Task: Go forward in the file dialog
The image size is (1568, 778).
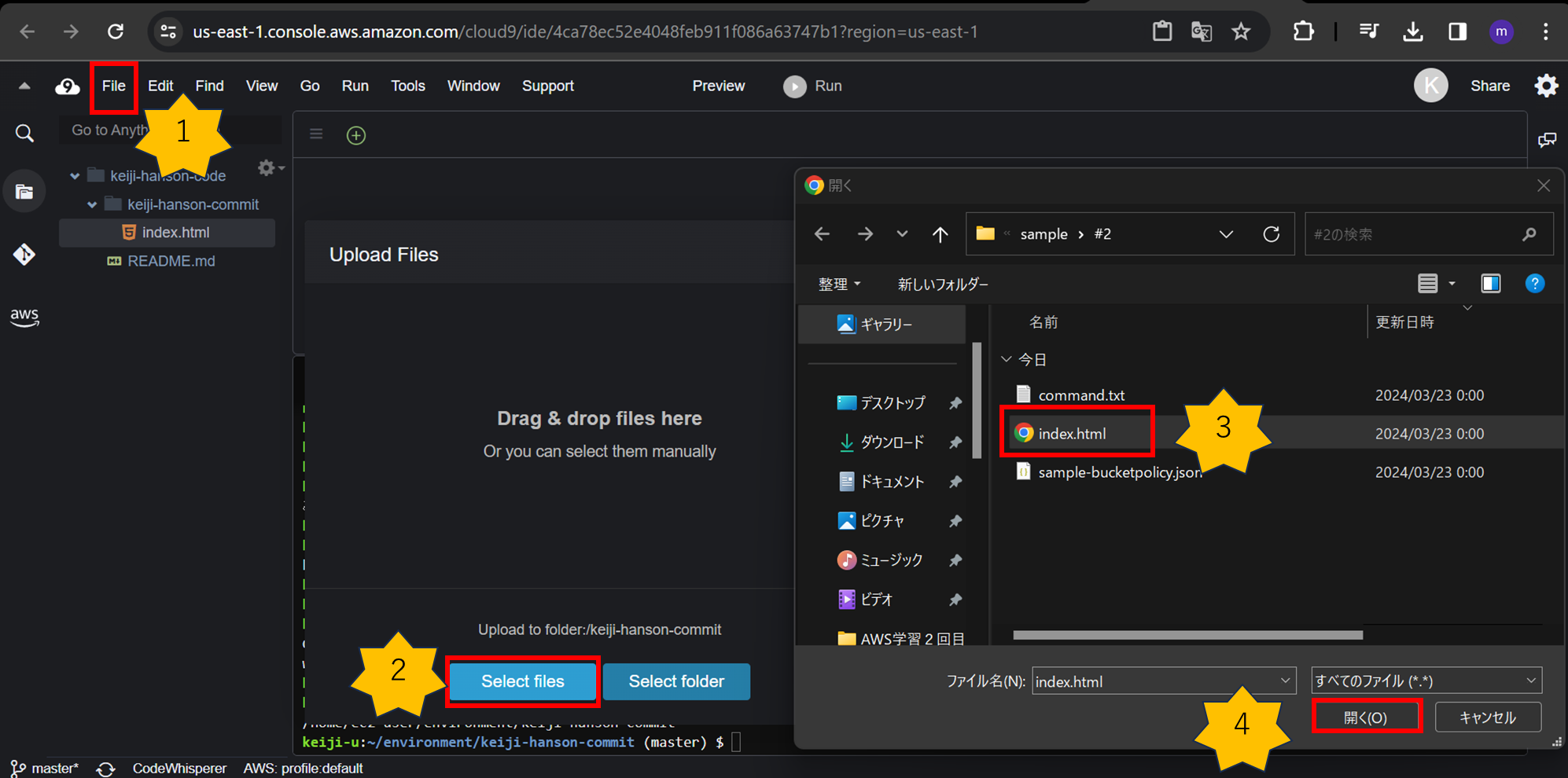Action: click(x=865, y=234)
